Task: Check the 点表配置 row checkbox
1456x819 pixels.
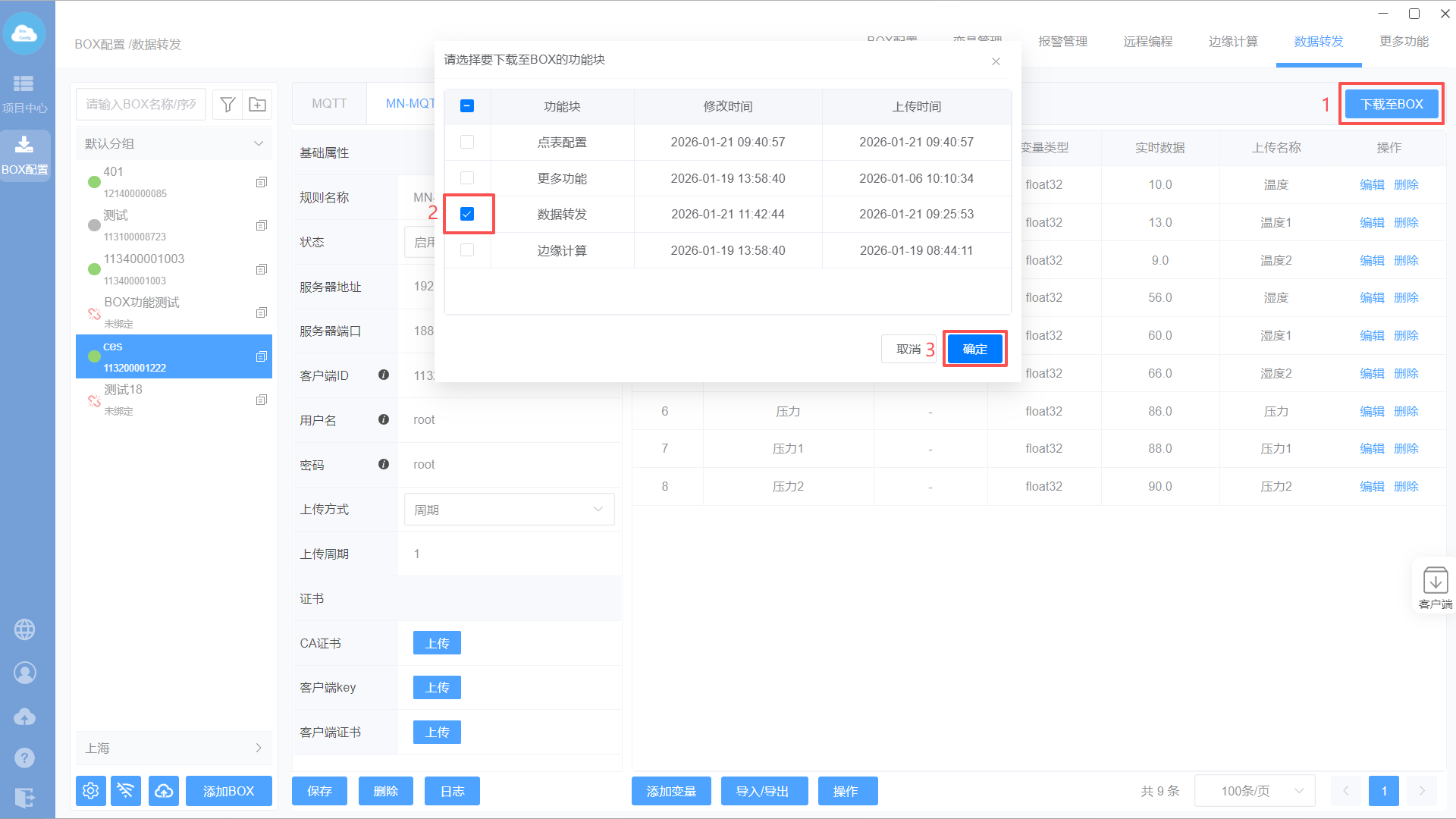Action: pyautogui.click(x=467, y=142)
